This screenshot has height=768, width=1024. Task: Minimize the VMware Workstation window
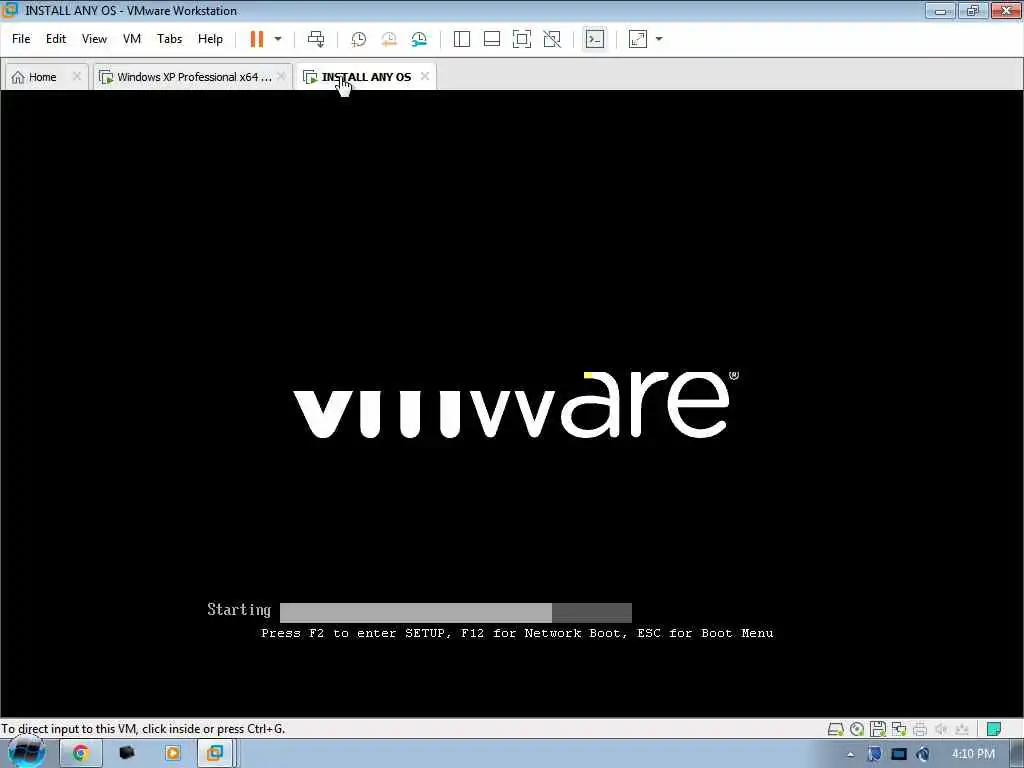(x=940, y=10)
